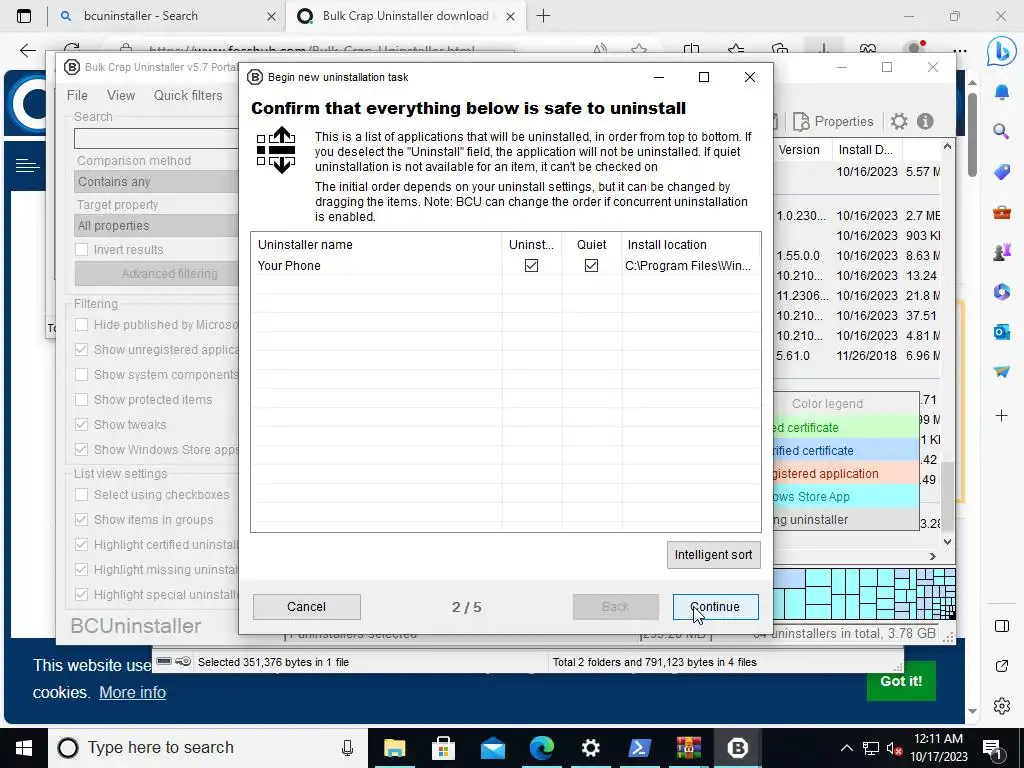
Task: Click the Advanced filtering button
Action: 157,274
